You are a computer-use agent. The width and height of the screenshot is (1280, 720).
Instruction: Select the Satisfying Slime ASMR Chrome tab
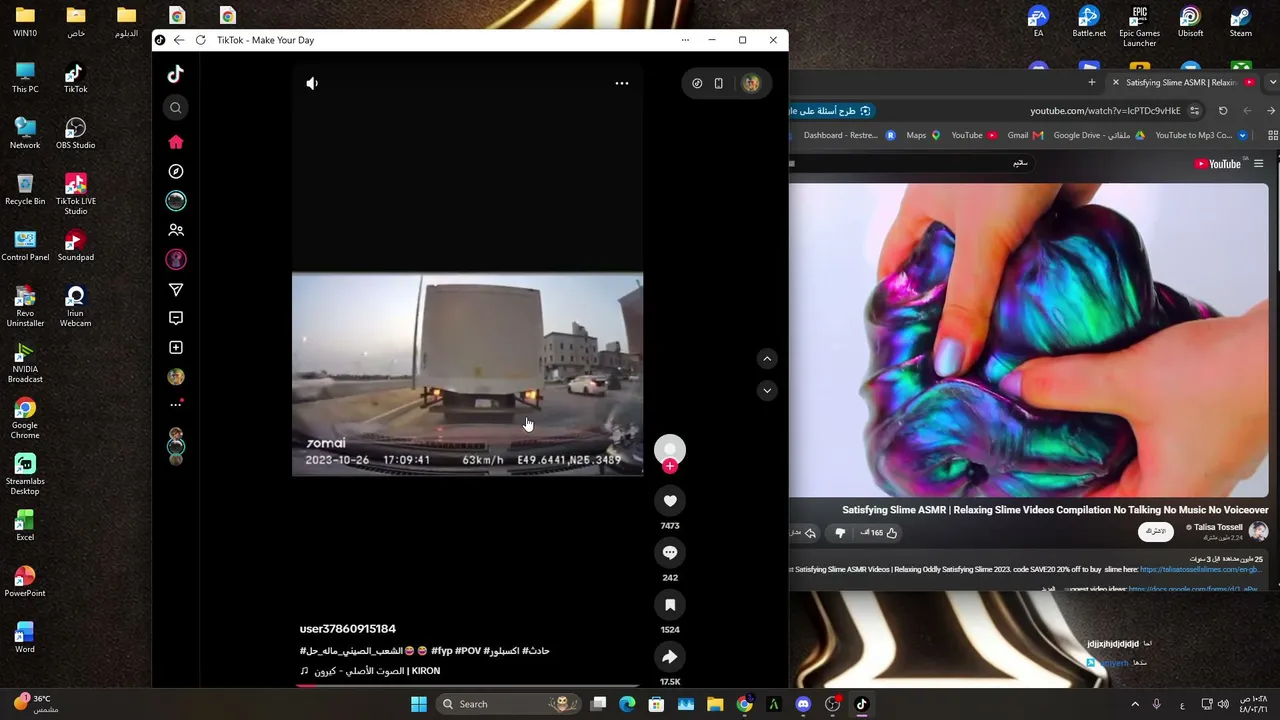(1184, 82)
